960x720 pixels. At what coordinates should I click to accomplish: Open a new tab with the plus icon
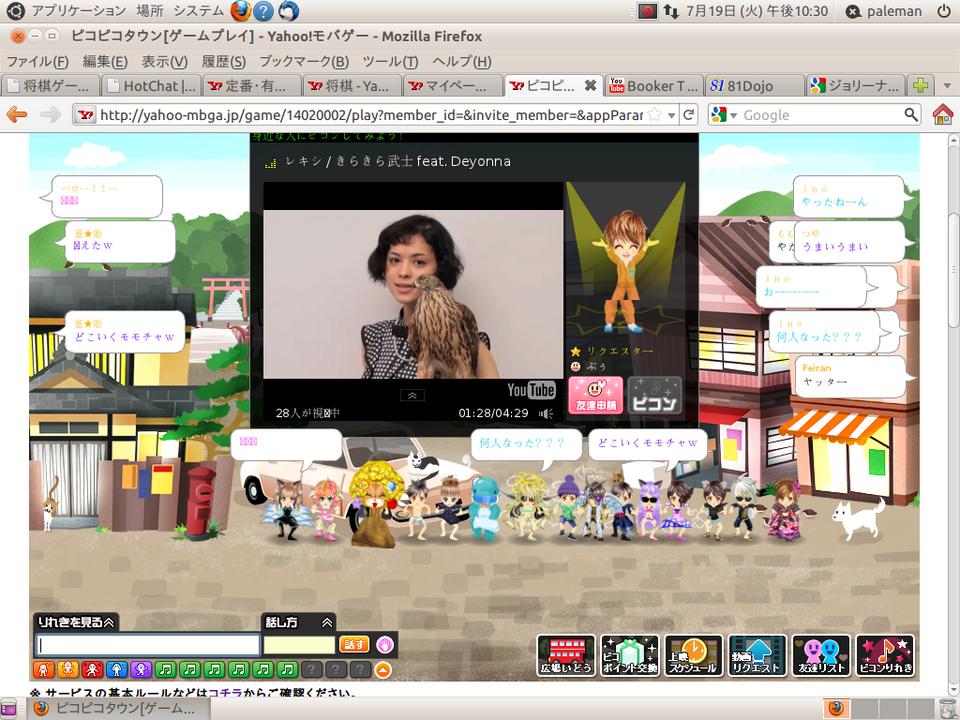point(920,86)
